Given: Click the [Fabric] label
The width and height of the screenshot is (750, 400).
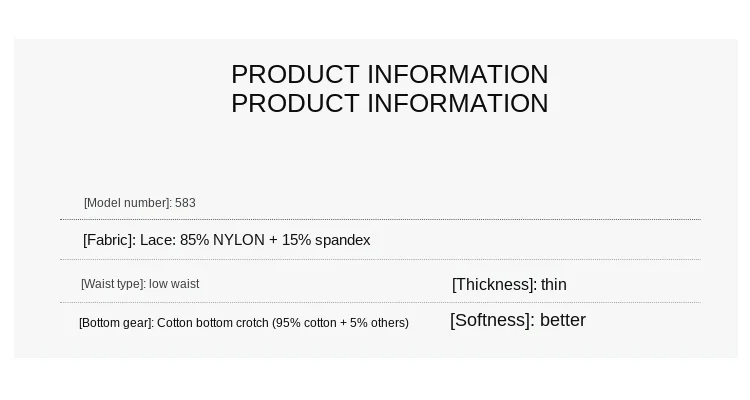Looking at the screenshot, I should point(110,240).
